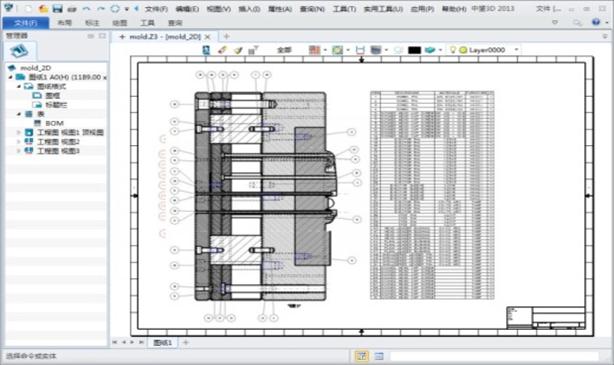Click the manager panel float icon

(102, 36)
